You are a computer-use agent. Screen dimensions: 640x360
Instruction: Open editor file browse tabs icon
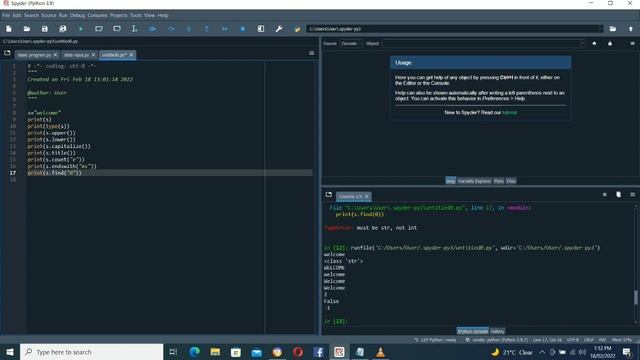tap(7, 53)
